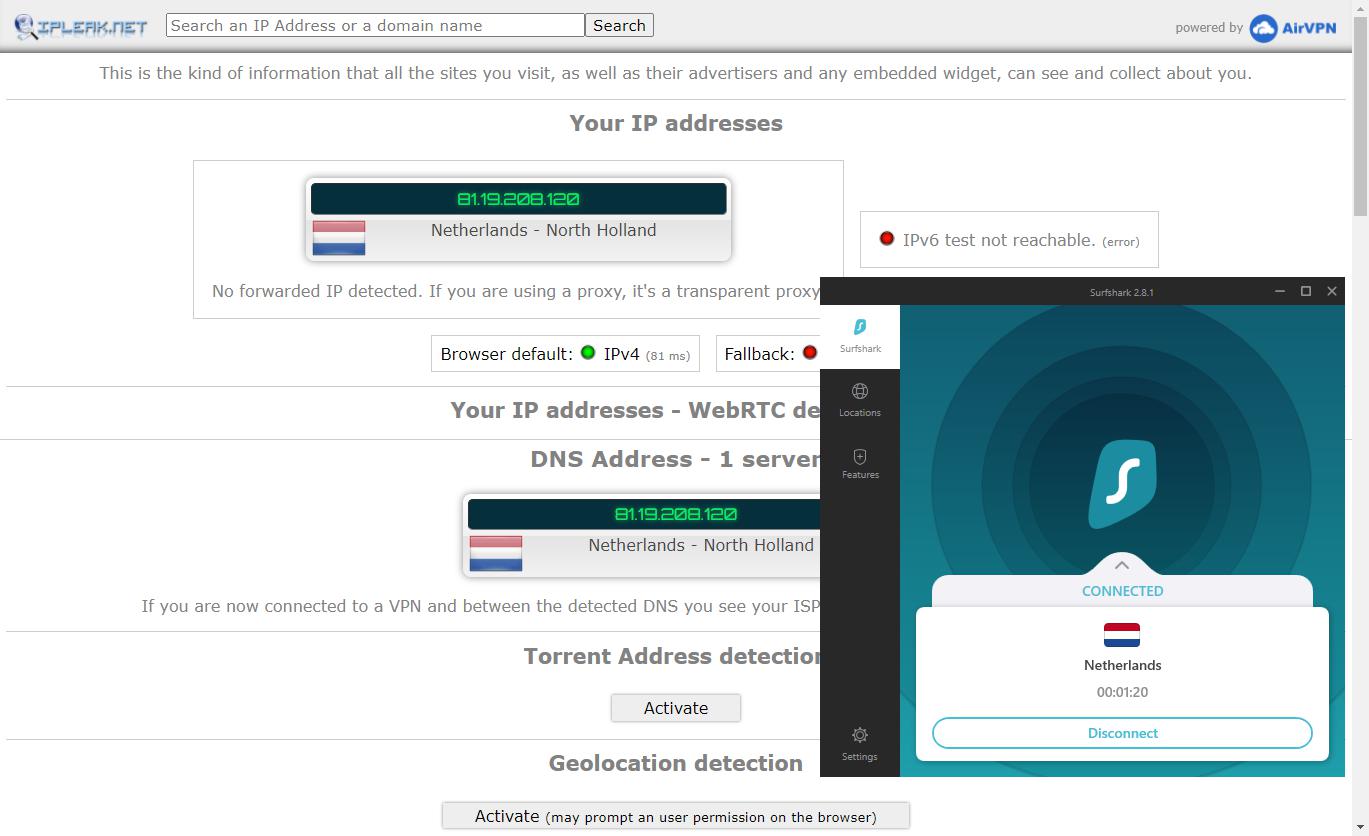Select the Surfshark home sidebar icon
The height and width of the screenshot is (836, 1369).
pyautogui.click(x=860, y=336)
